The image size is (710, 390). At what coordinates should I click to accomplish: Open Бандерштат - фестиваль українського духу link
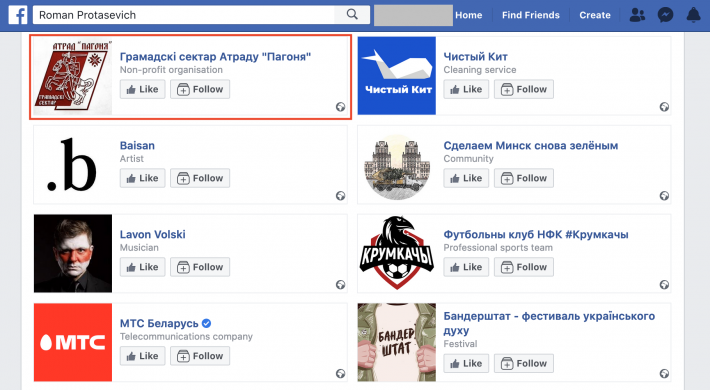point(549,323)
